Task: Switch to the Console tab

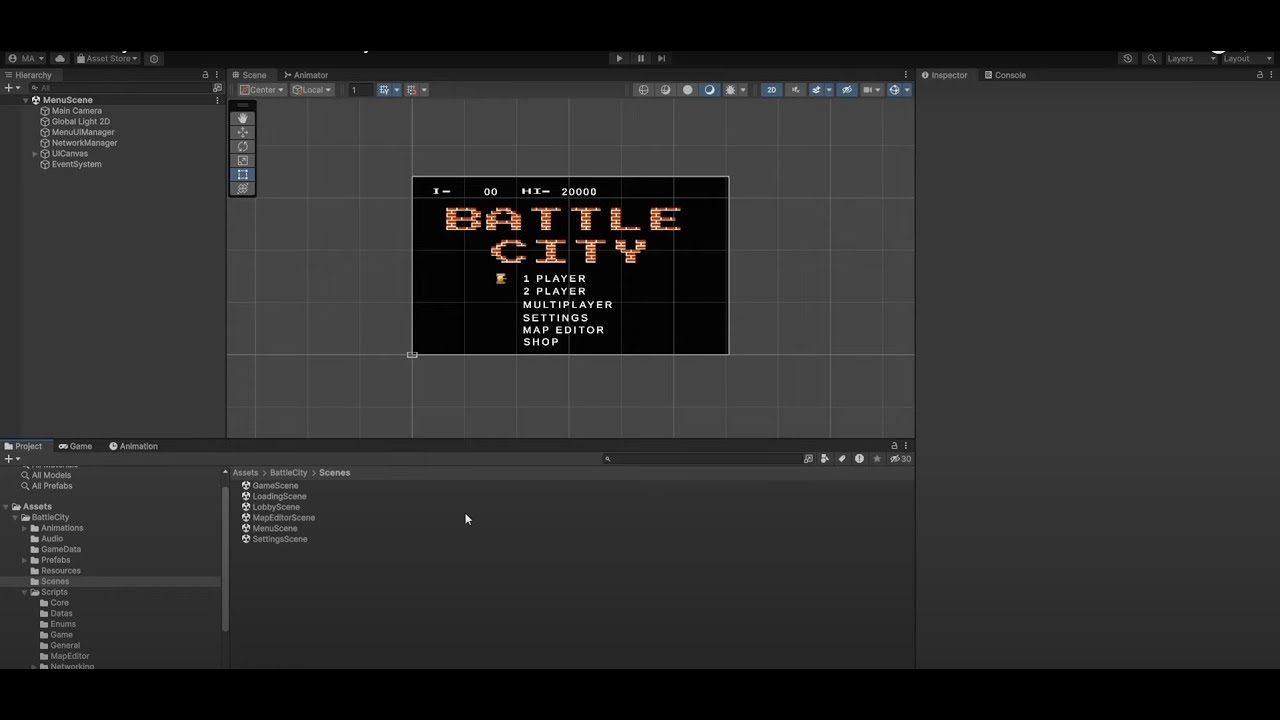Action: click(x=1005, y=75)
